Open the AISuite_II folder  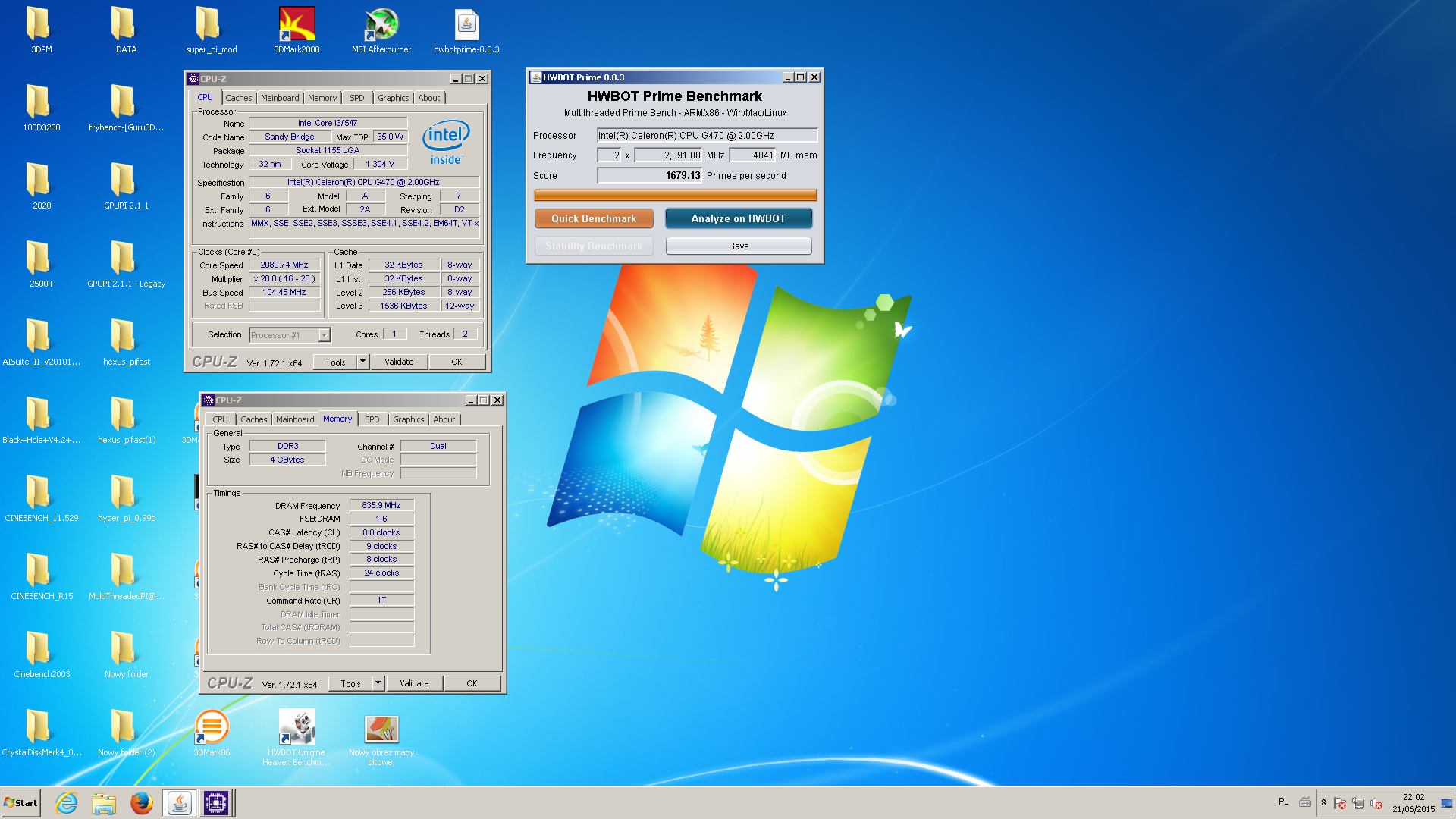[42, 343]
